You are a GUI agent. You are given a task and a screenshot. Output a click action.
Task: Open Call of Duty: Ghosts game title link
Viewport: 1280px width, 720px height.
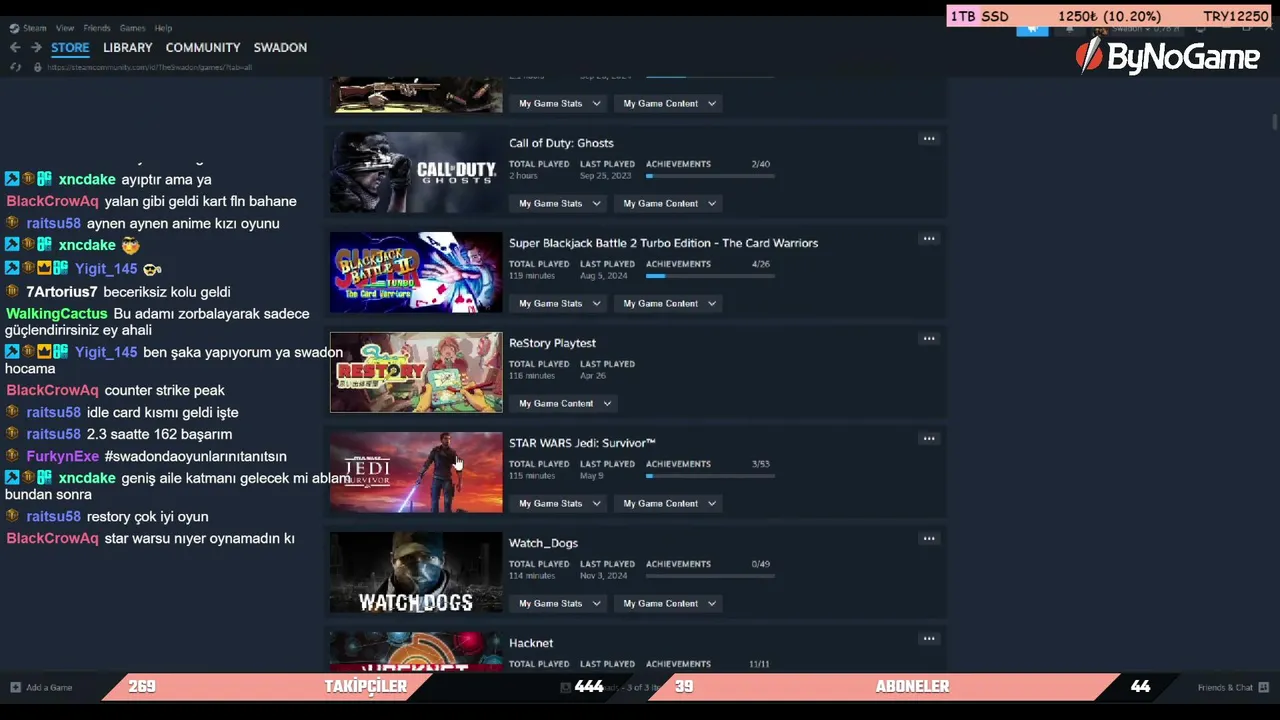561,143
